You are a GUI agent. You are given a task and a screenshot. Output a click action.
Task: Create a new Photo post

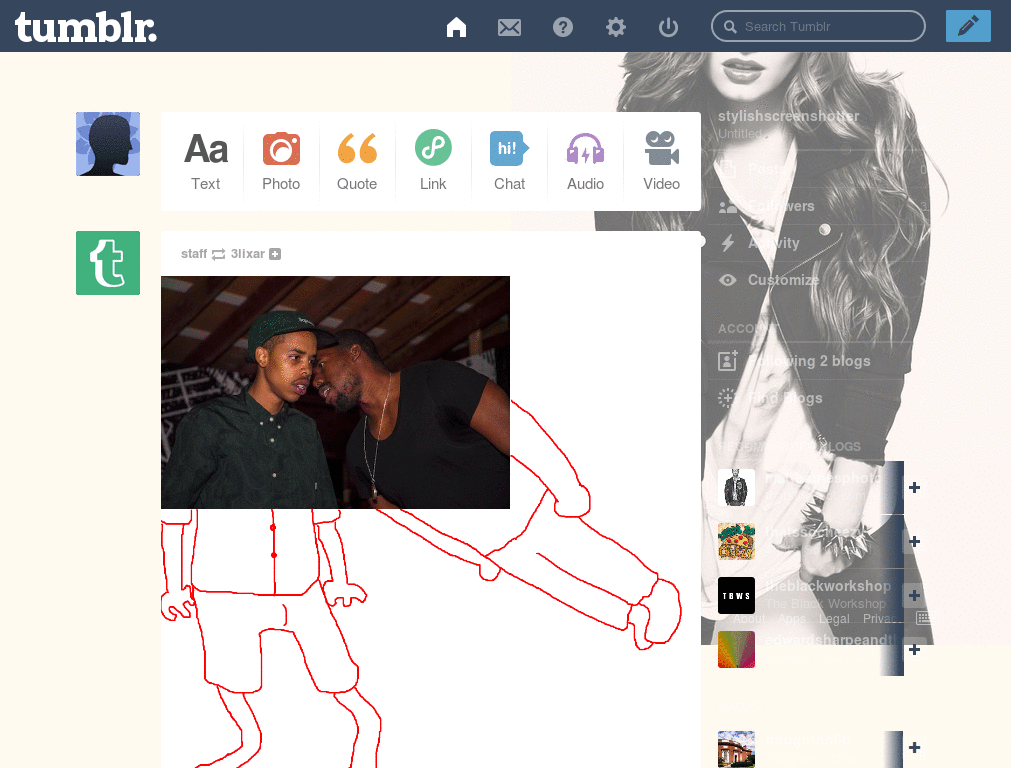point(281,161)
